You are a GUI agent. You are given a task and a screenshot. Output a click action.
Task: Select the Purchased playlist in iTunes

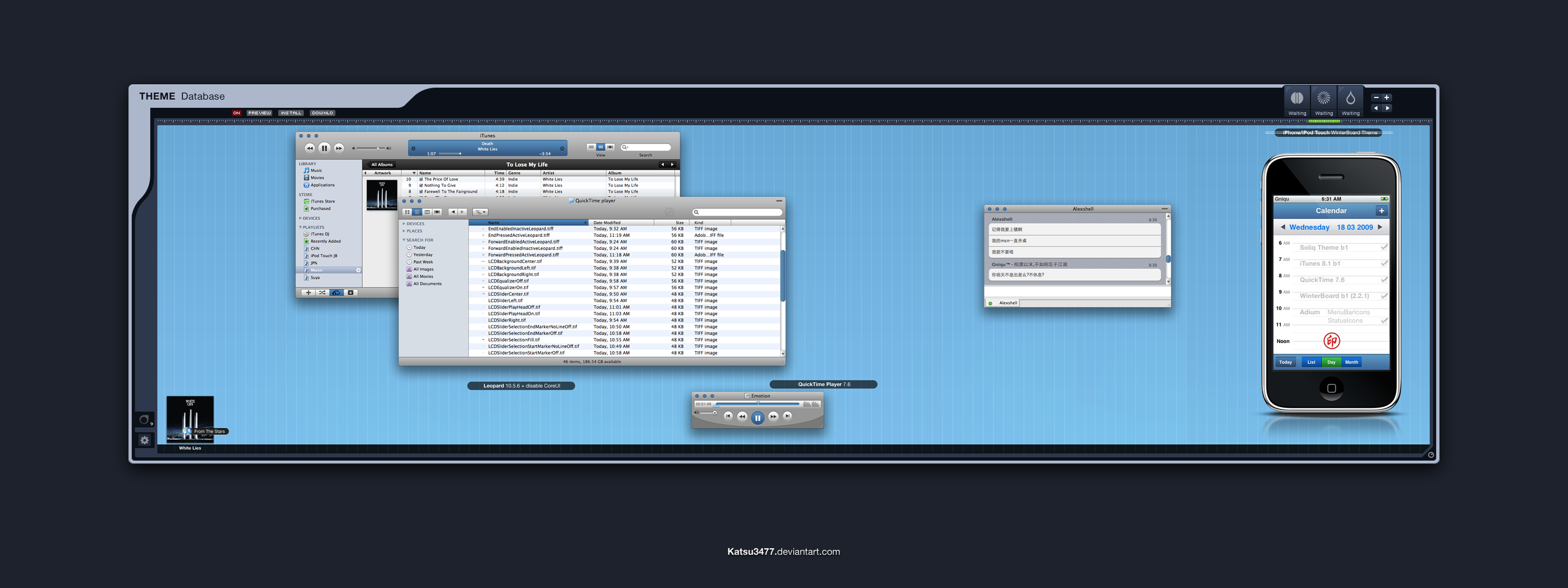pos(317,209)
